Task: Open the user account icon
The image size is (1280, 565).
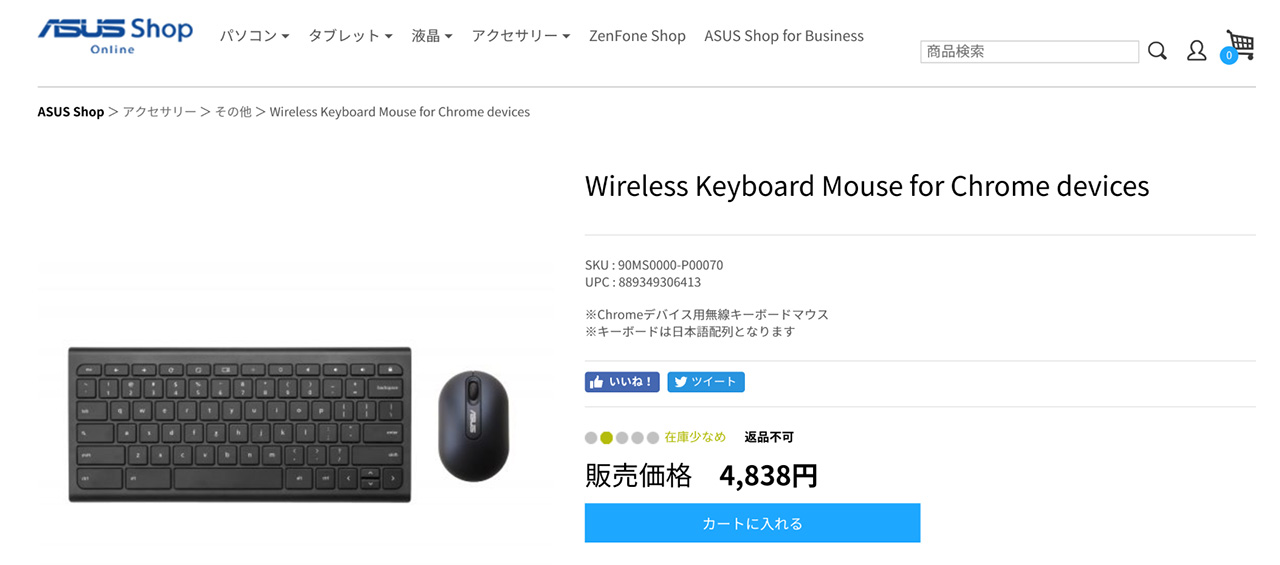Action: [x=1196, y=51]
